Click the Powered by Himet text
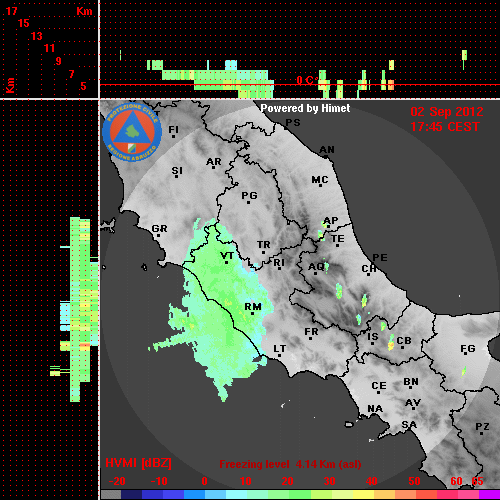This screenshot has height=500, width=500. pyautogui.click(x=305, y=108)
